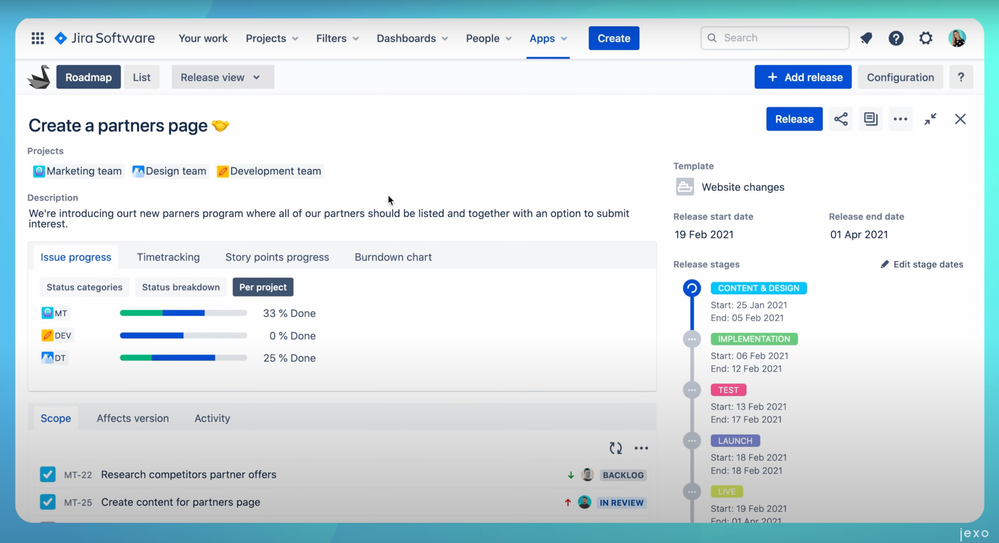Screen dimensions: 999x543
Task: Click the Jira Software logo
Action: coord(104,38)
